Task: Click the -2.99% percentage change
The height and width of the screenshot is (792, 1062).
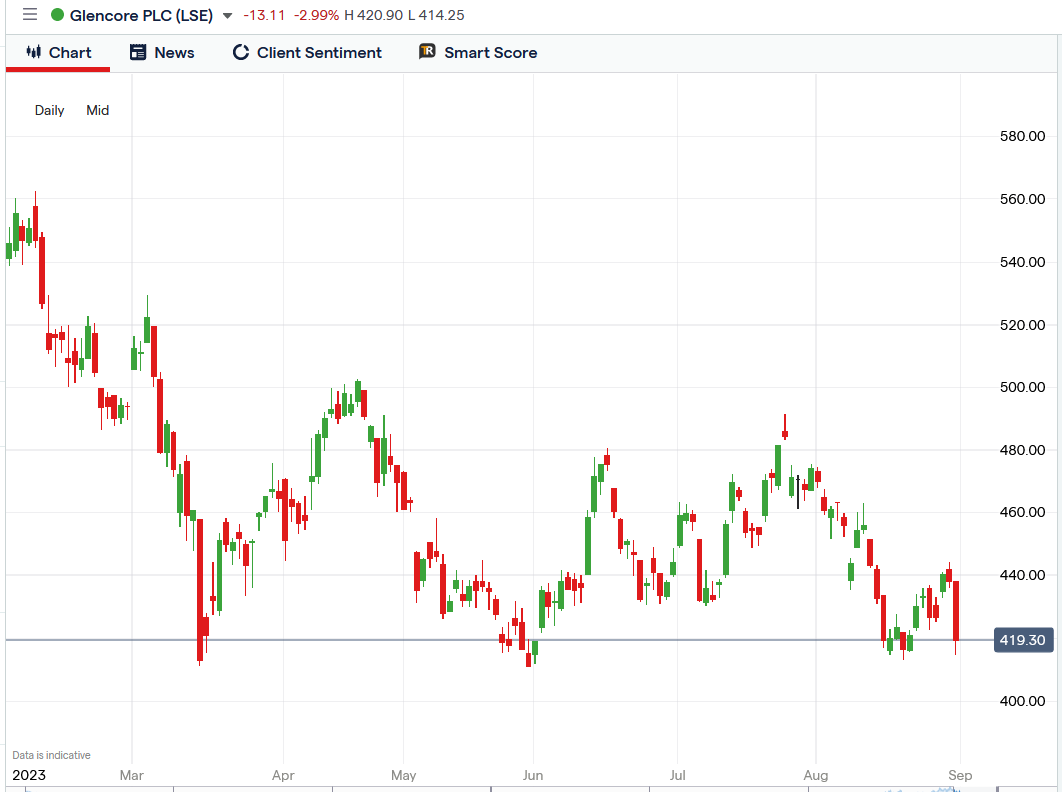Action: [x=316, y=15]
